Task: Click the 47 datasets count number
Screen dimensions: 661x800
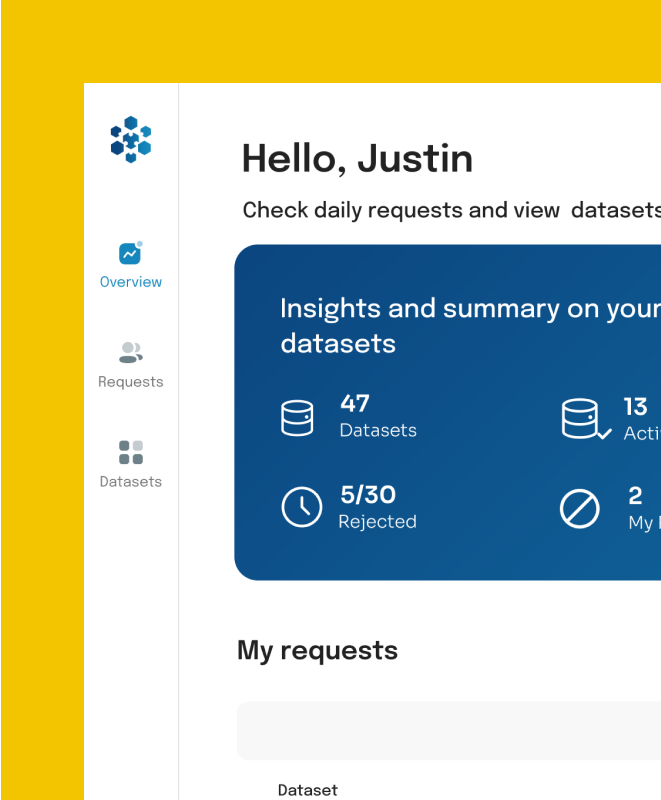Action: [x=355, y=404]
